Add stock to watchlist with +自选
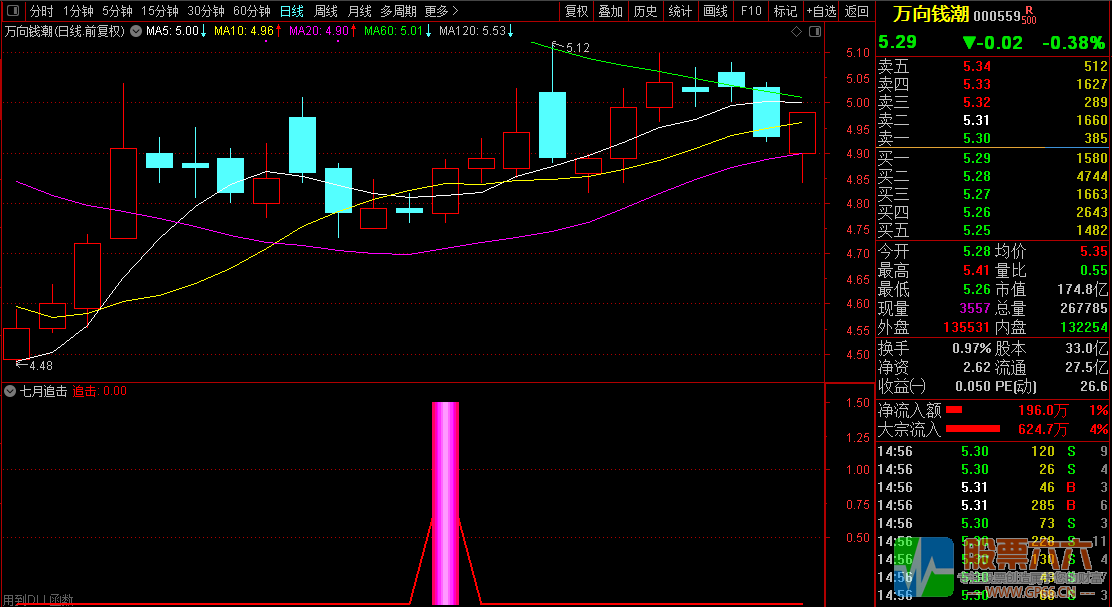The width and height of the screenshot is (1112, 607). [821, 11]
